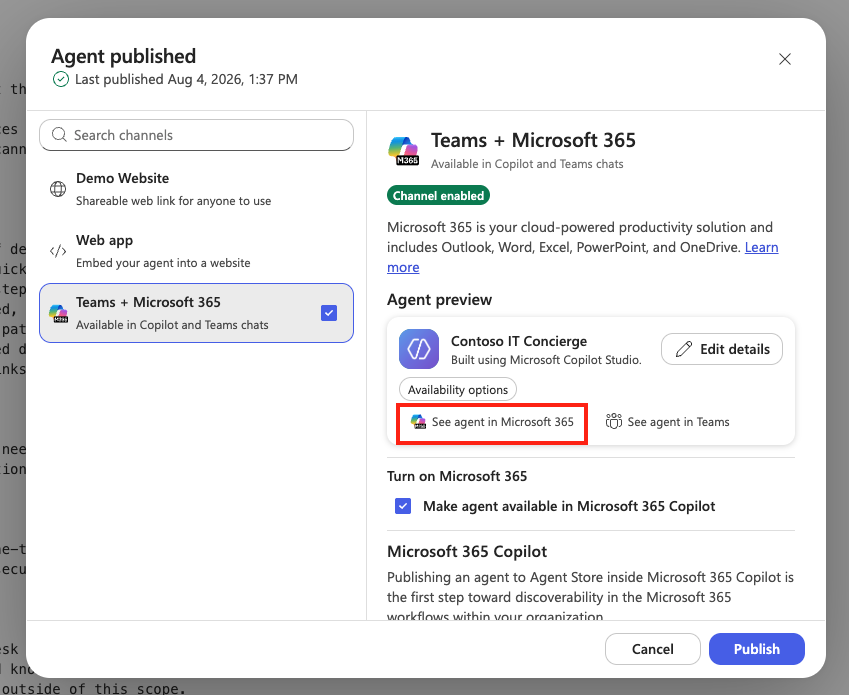The image size is (849, 695).
Task: Click the Copilot icon in the Teams channel row
Action: 58,313
